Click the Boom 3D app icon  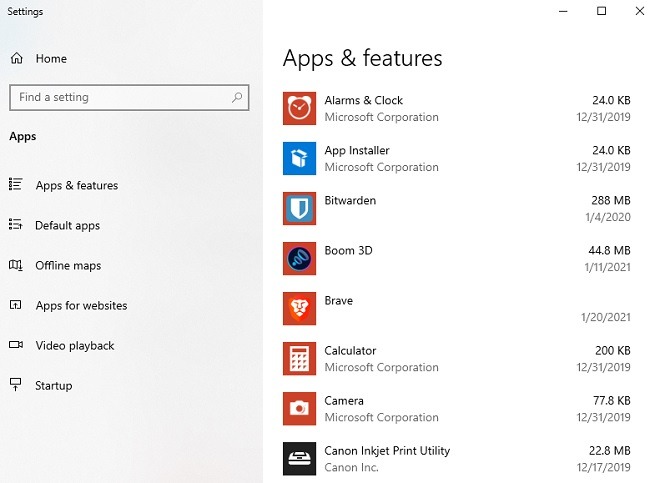(299, 259)
